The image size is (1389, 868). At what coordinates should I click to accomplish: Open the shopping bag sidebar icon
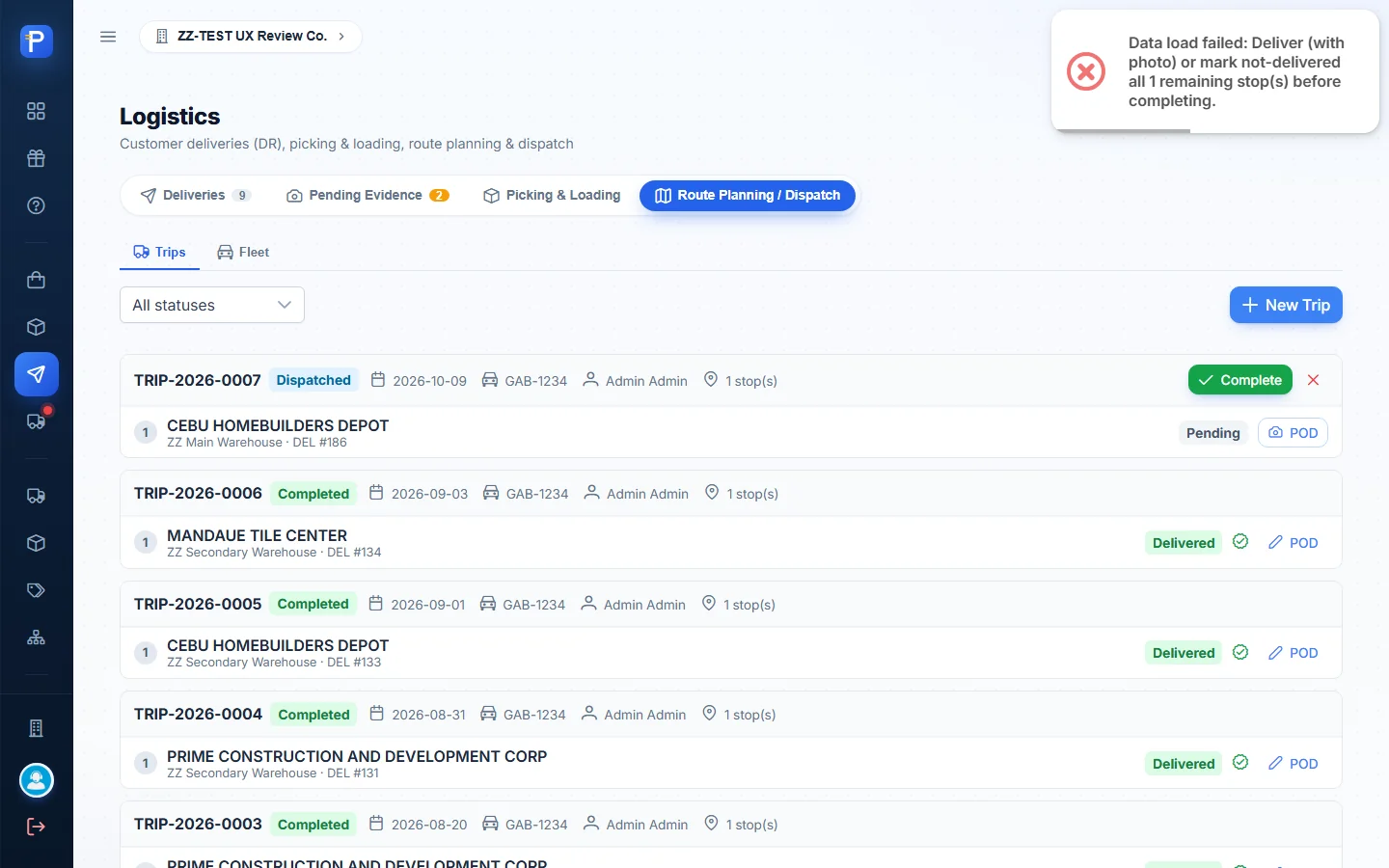(37, 280)
